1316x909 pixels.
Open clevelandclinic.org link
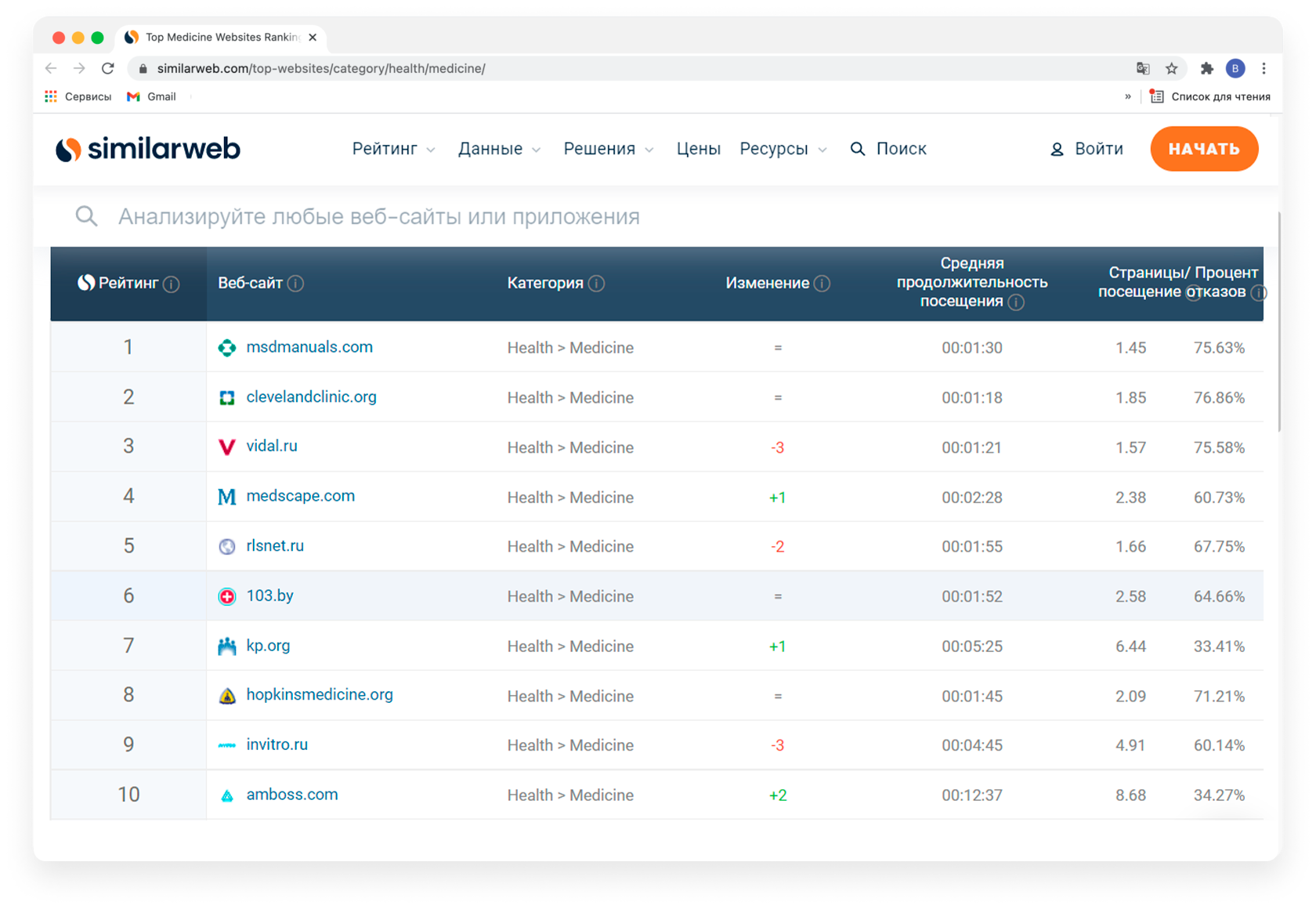pos(311,397)
